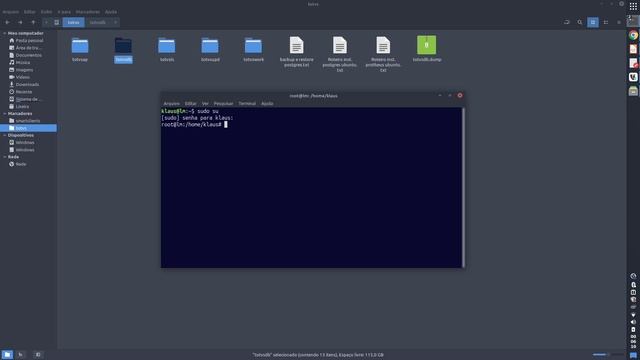Open the applications grid menu
Image resolution: width=640 pixels, height=360 pixels.
coord(633,6)
